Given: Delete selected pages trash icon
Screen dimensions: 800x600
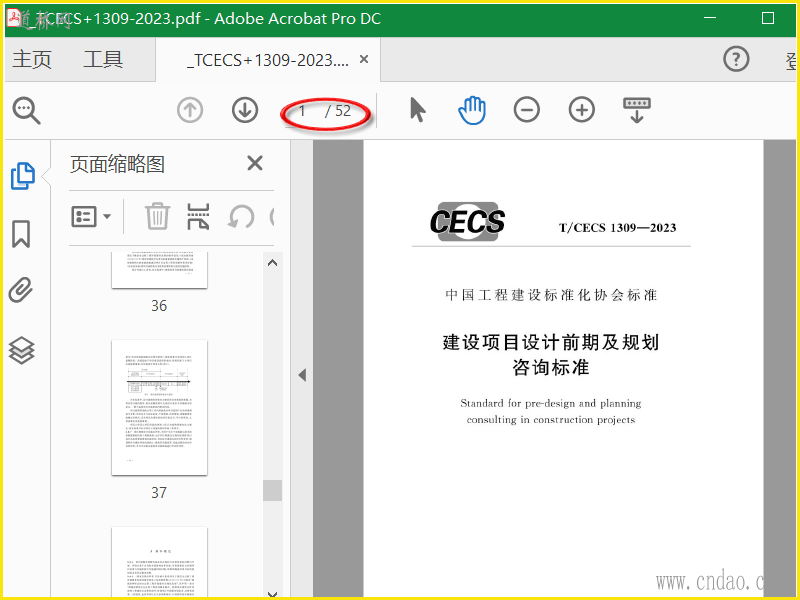Looking at the screenshot, I should click(x=157, y=216).
